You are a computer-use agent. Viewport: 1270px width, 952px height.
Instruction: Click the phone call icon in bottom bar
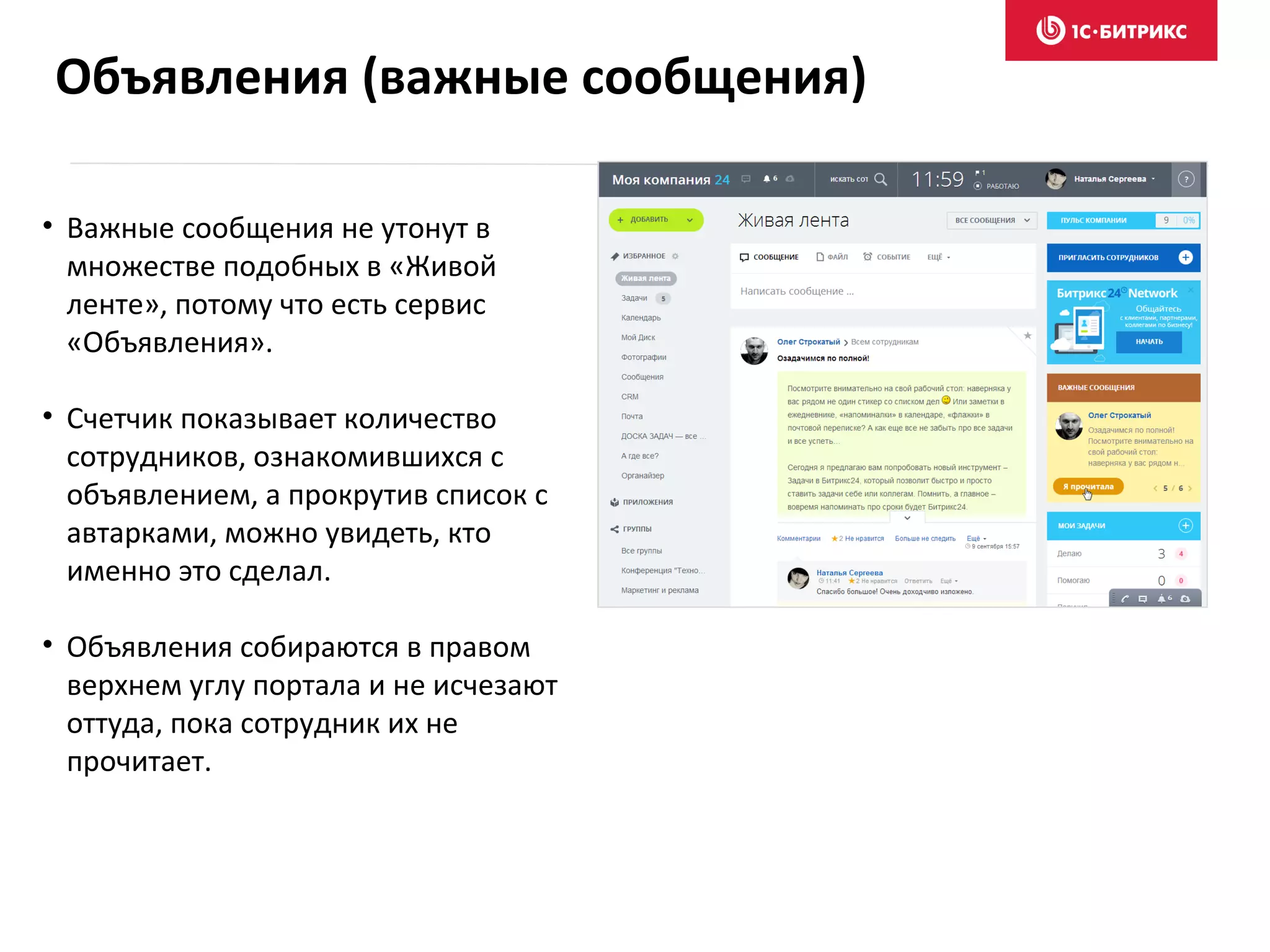[1125, 599]
